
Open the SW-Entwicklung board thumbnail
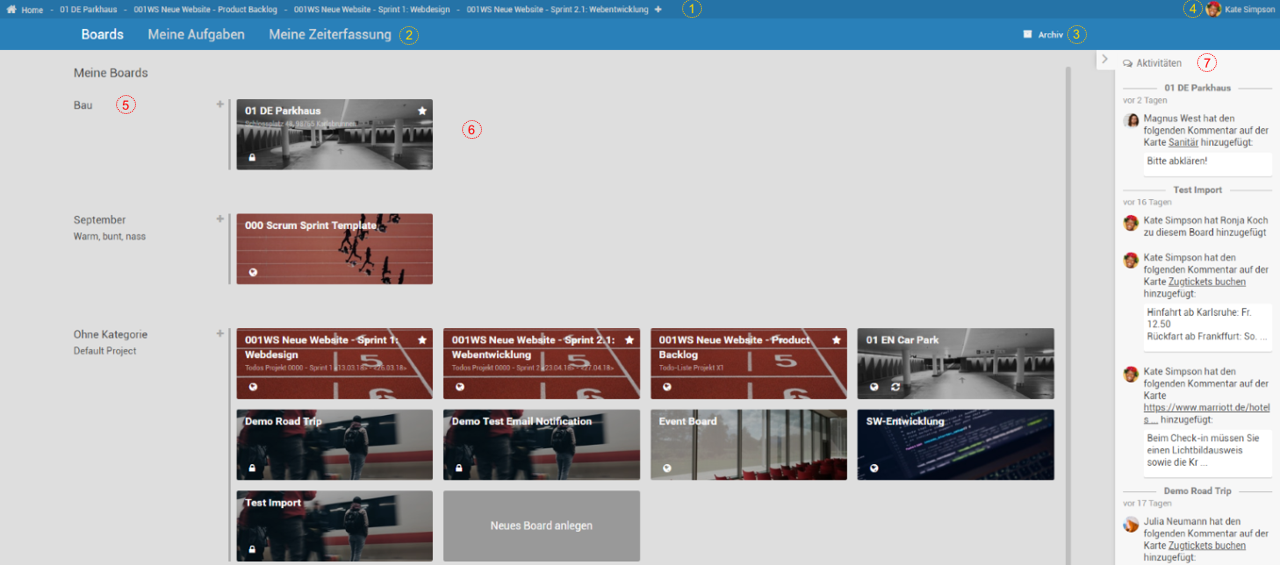pos(955,445)
